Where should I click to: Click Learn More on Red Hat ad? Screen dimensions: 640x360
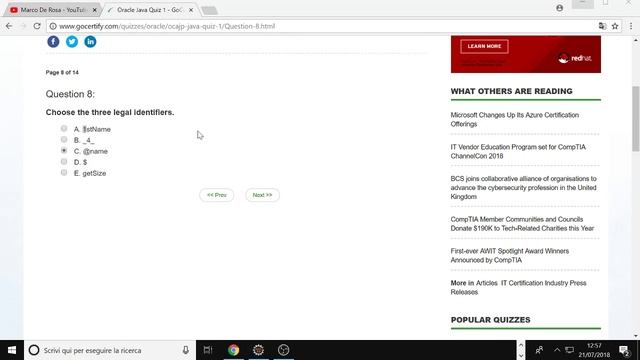(x=484, y=46)
